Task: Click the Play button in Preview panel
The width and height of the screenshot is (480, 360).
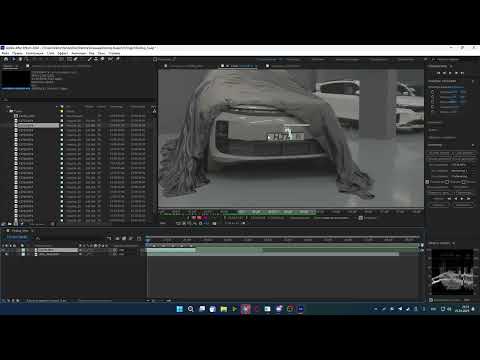Action: [450, 73]
